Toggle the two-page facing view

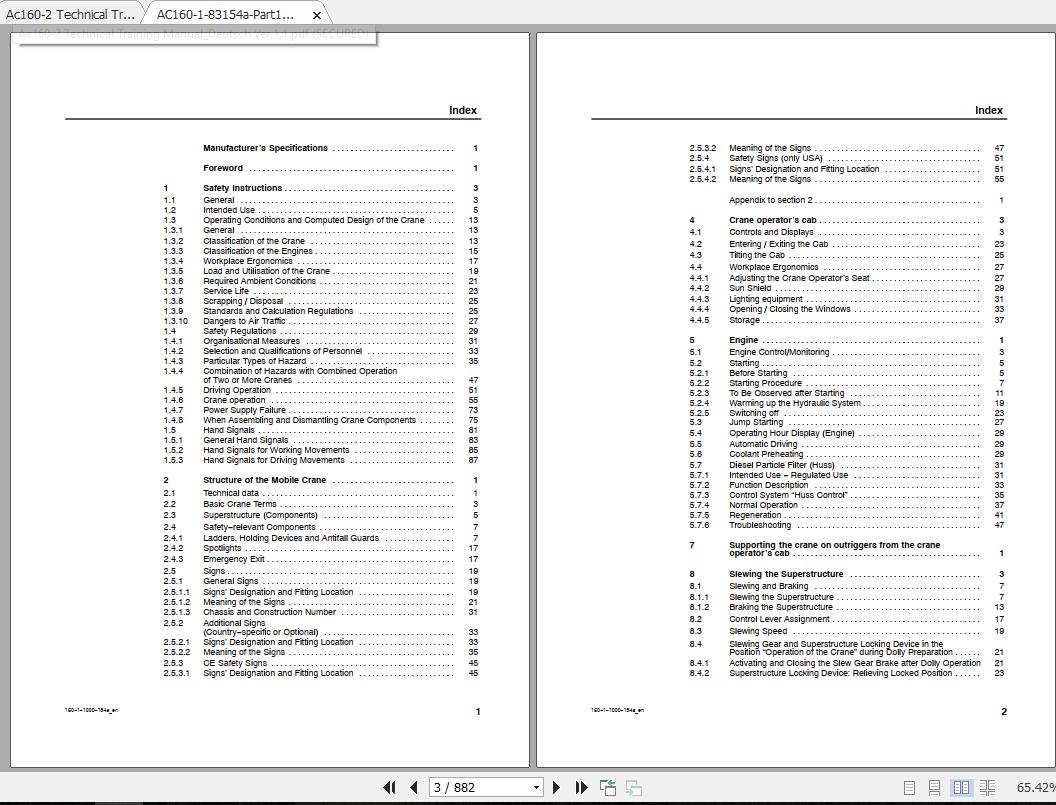[961, 787]
